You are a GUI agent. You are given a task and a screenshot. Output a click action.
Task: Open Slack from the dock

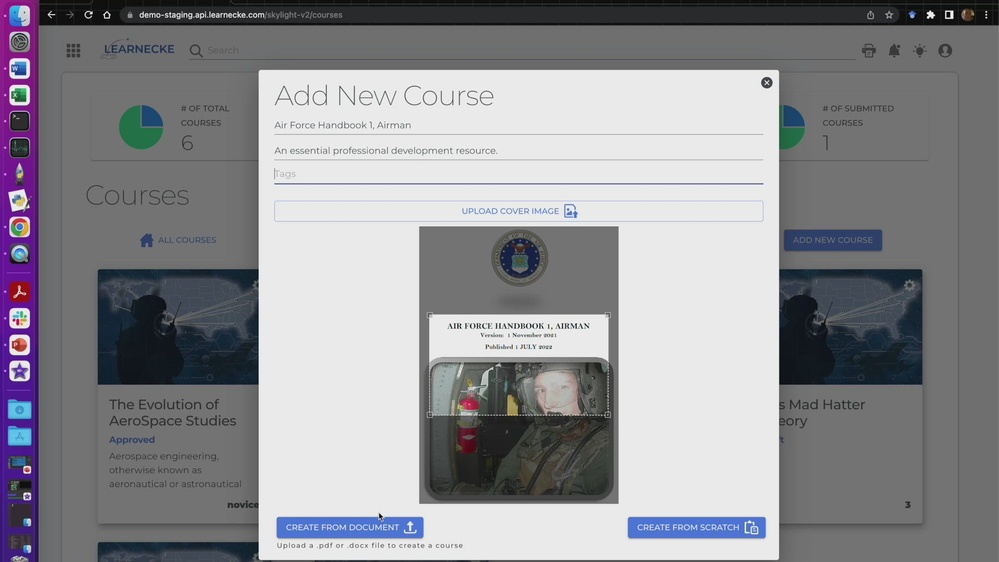[x=20, y=319]
